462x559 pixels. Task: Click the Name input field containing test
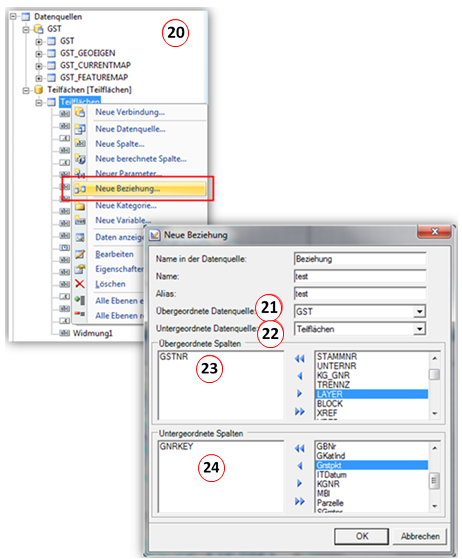click(360, 276)
